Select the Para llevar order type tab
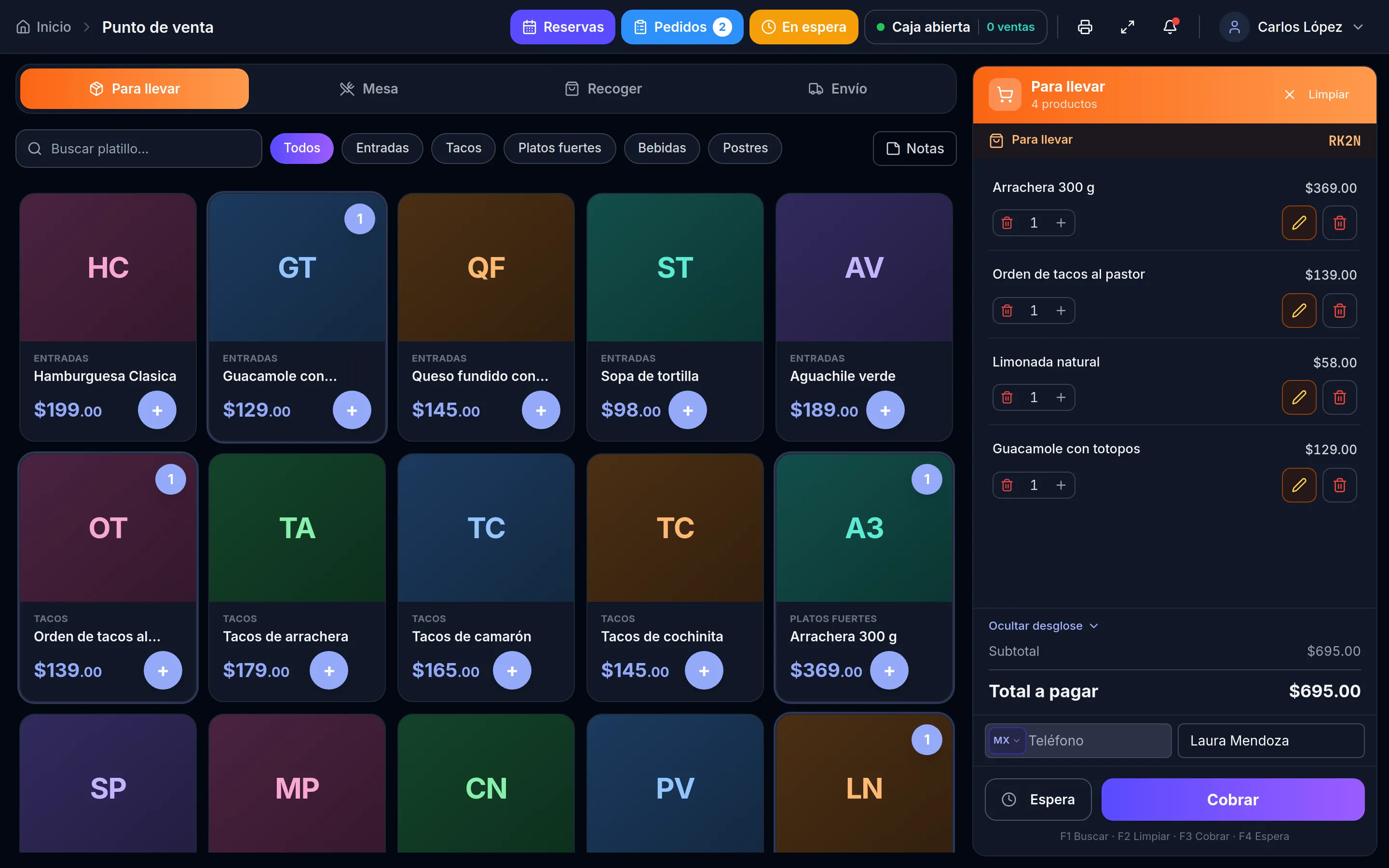 click(134, 89)
